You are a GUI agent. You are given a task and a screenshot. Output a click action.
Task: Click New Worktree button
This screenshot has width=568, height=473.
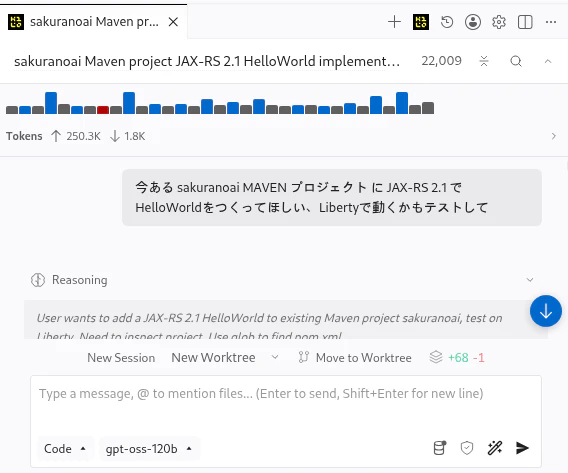(x=213, y=358)
